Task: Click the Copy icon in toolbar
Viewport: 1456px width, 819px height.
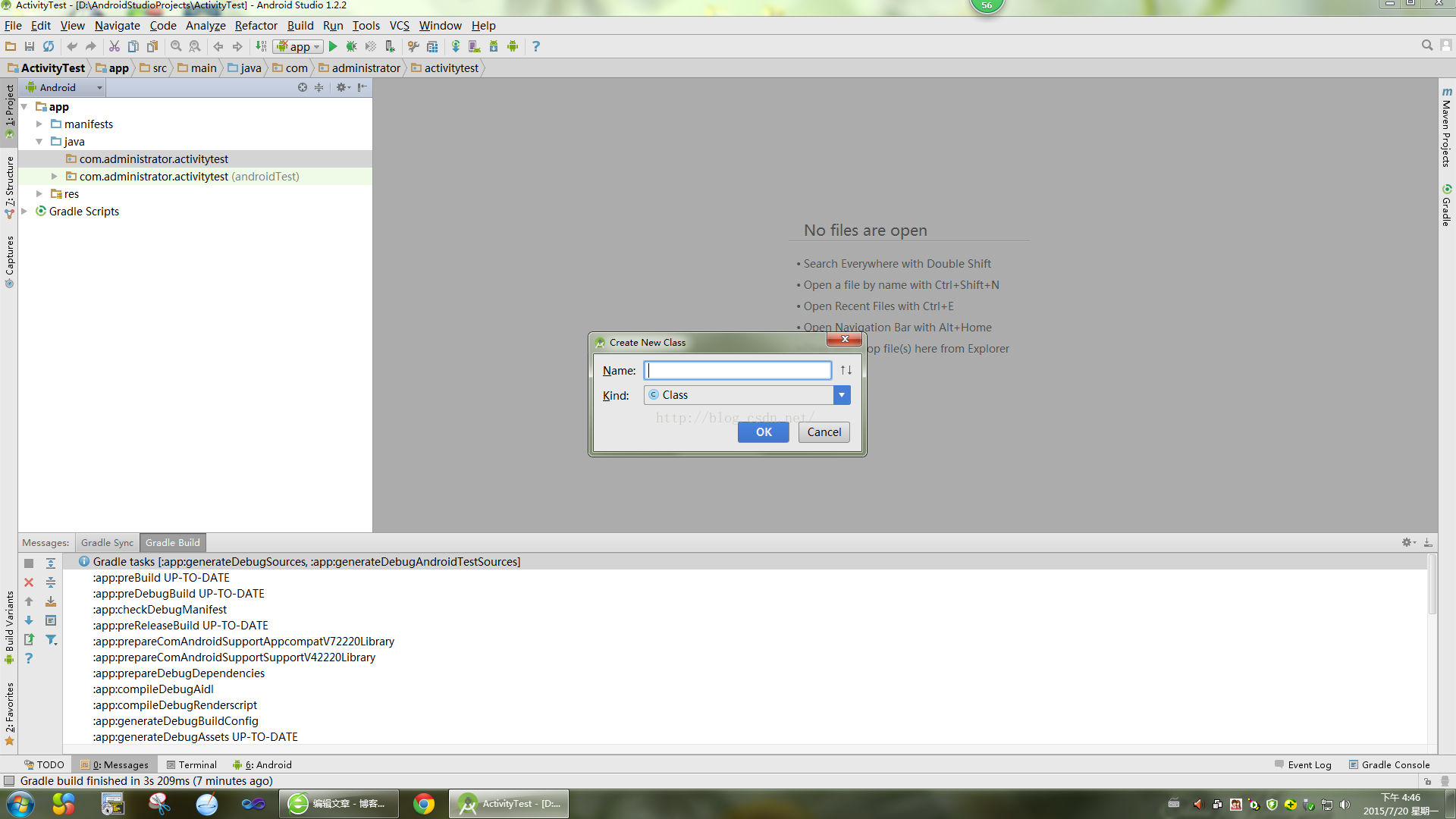Action: click(133, 46)
